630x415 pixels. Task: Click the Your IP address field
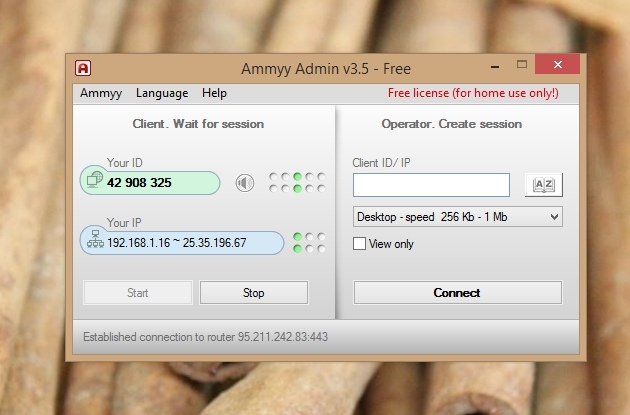[182, 243]
